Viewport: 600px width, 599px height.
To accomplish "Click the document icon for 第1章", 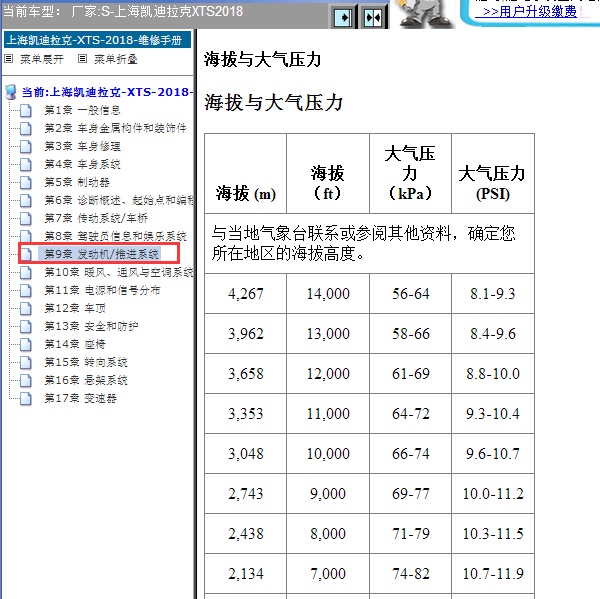I will tap(26, 110).
